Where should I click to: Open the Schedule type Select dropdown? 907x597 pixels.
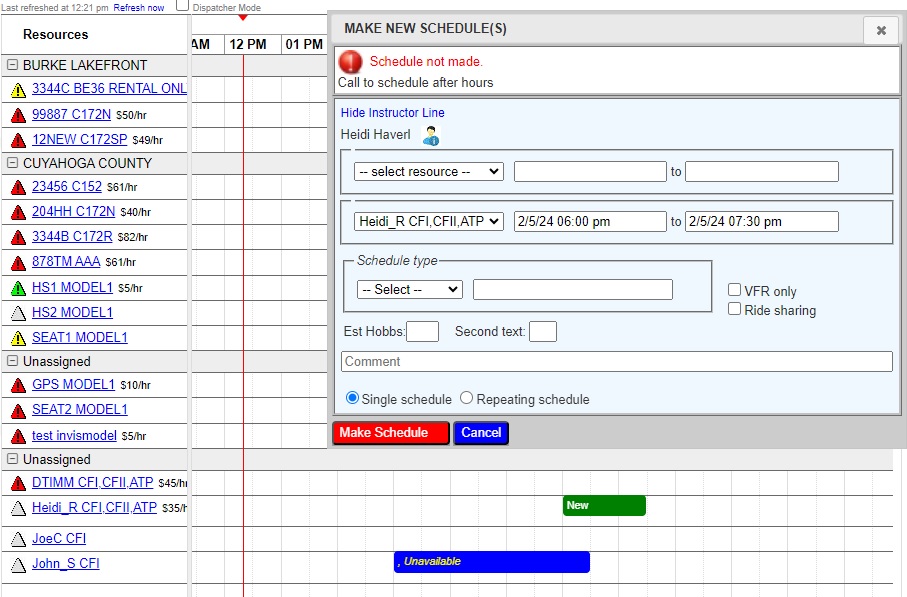click(407, 289)
